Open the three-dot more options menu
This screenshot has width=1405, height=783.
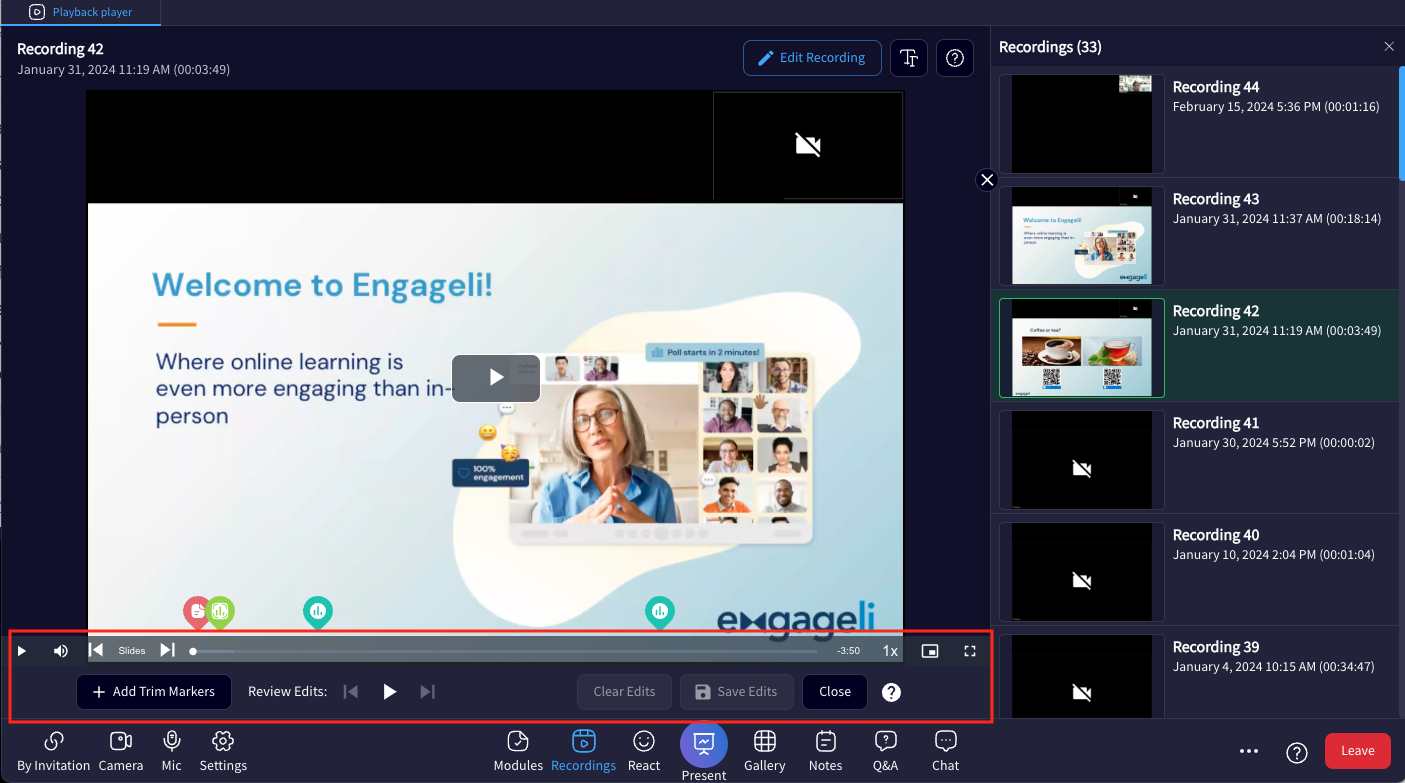pos(1248,751)
